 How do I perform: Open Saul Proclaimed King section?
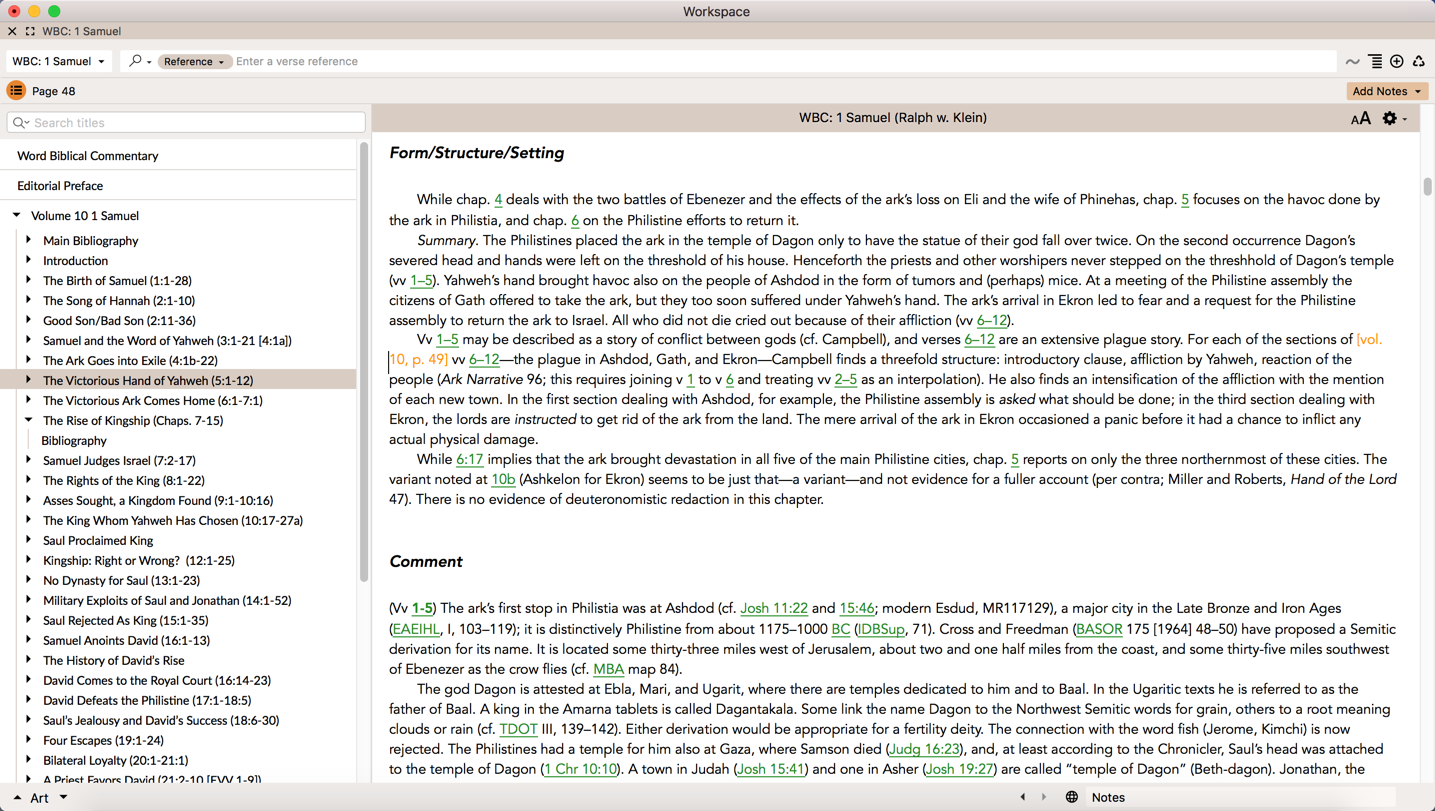click(98, 541)
